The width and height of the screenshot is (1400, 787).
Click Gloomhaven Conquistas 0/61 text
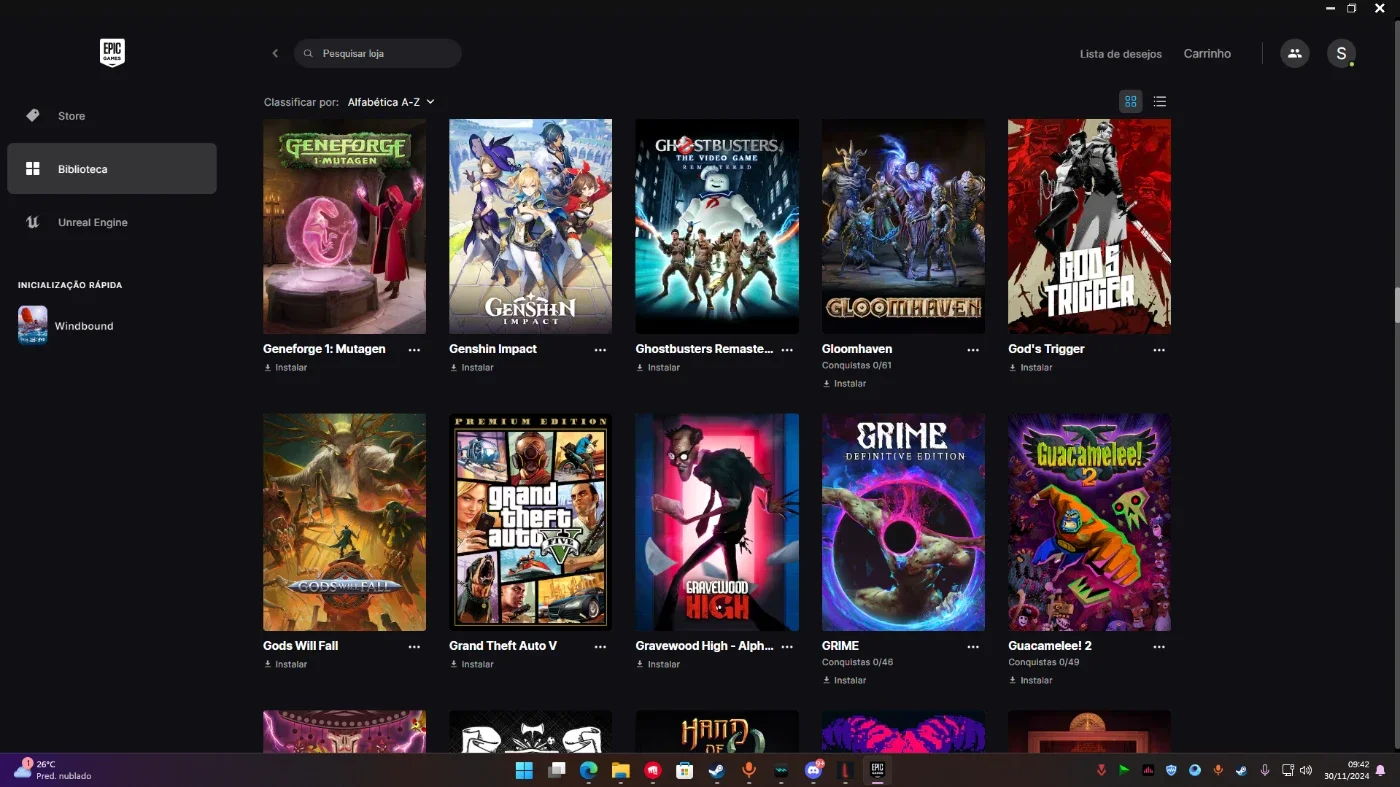(857, 365)
